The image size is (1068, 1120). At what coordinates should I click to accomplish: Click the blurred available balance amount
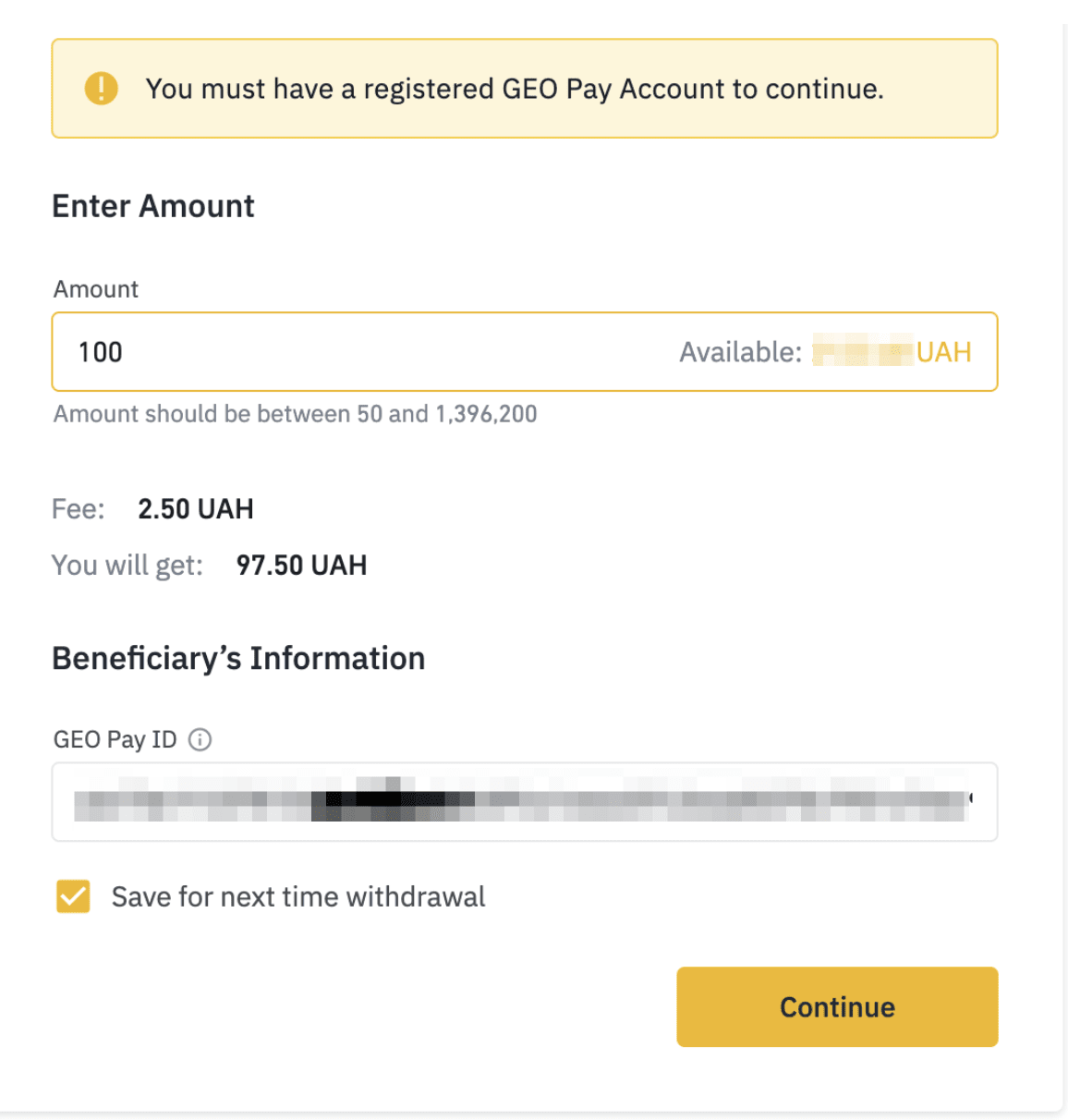tap(862, 352)
